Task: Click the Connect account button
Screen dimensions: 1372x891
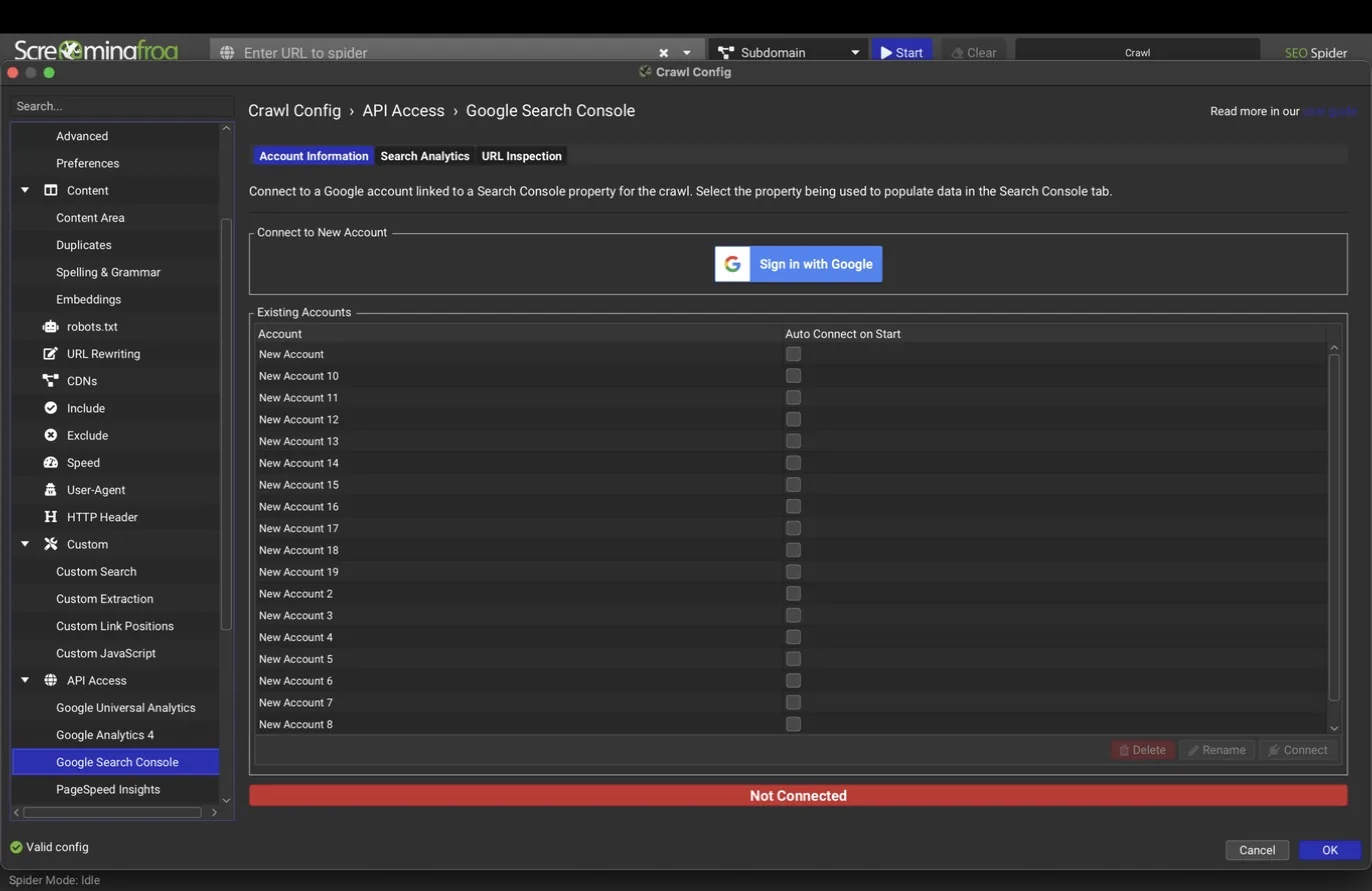Action: pos(1298,750)
